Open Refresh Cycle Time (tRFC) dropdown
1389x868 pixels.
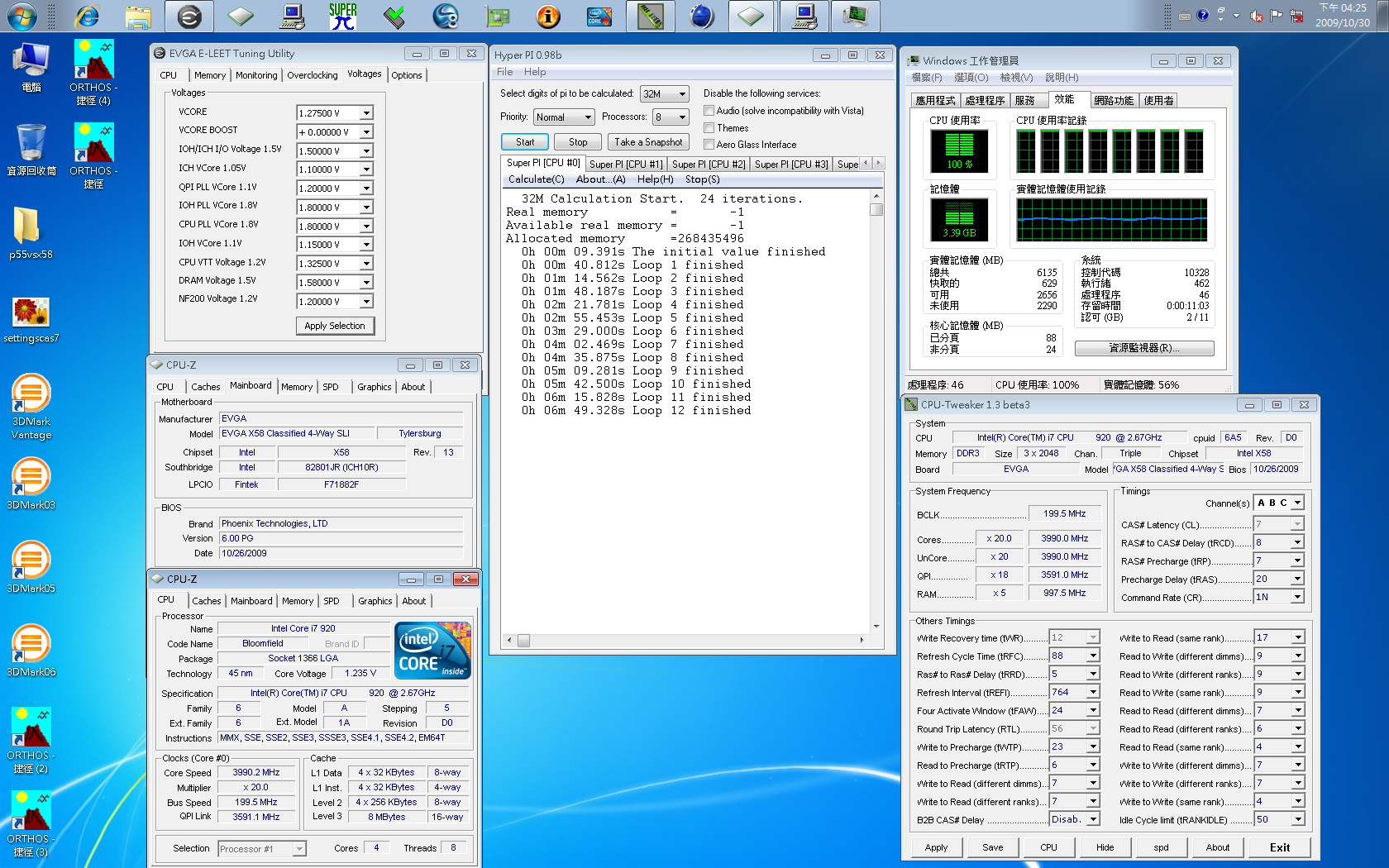(1092, 656)
